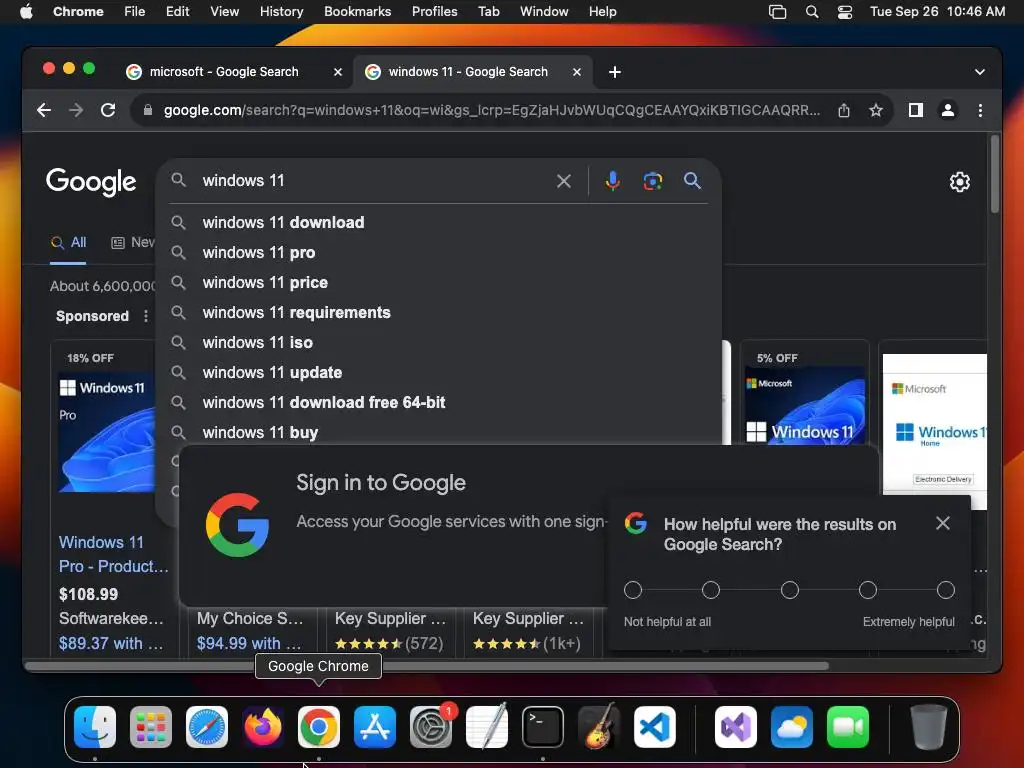The image size is (1024, 768).
Task: Open System Settings from the Dock
Action: (x=431, y=727)
